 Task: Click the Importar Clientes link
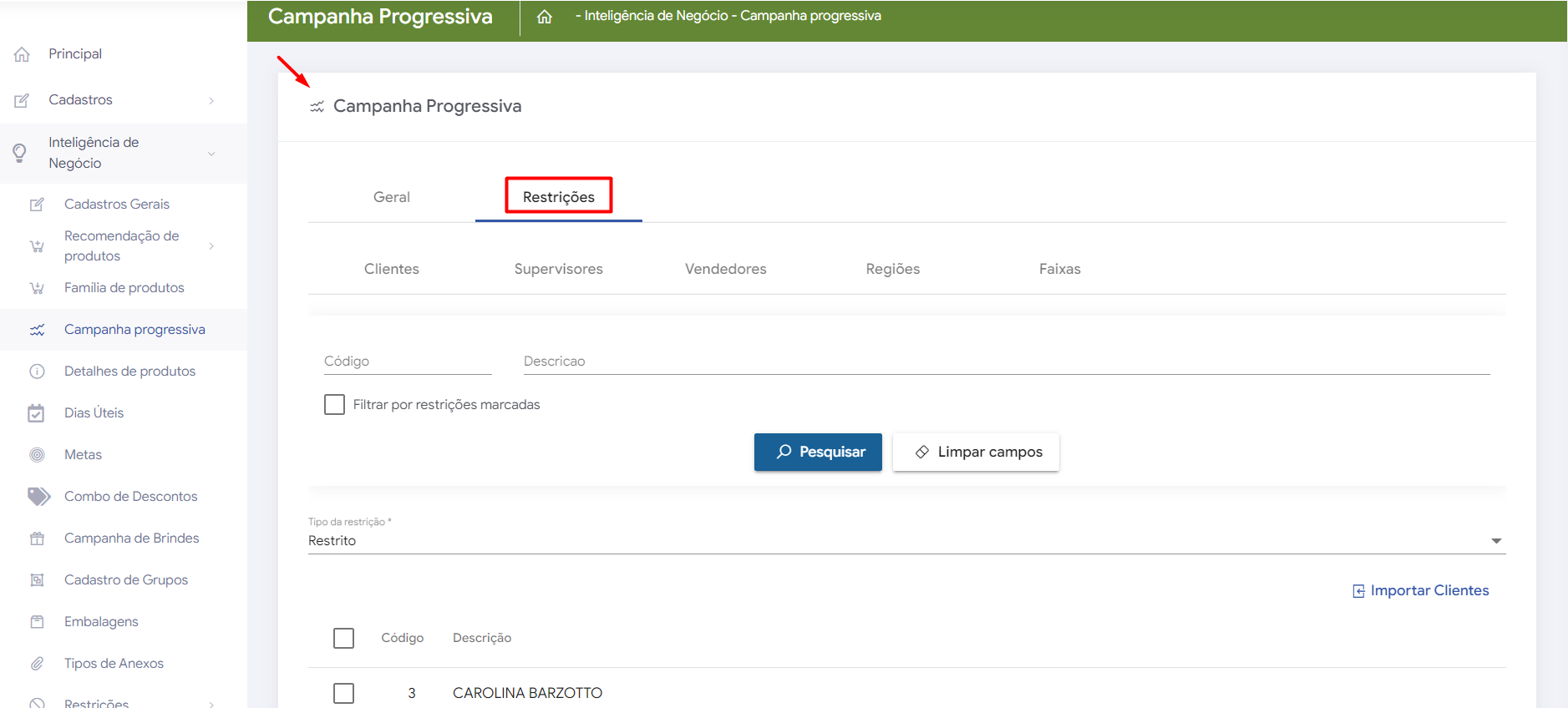(x=1420, y=591)
